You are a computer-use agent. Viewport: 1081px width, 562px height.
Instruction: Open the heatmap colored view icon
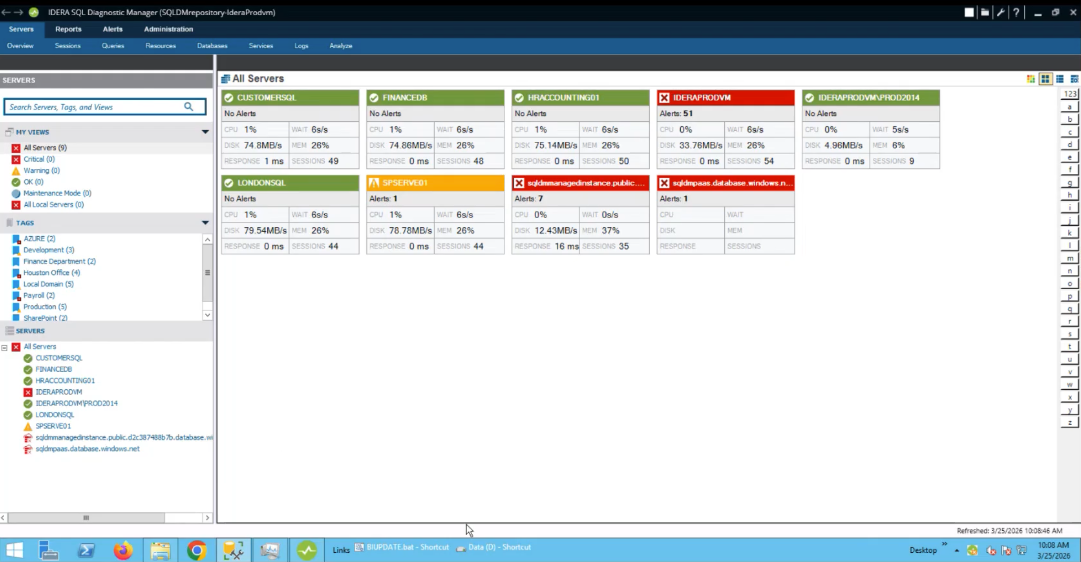(1031, 79)
